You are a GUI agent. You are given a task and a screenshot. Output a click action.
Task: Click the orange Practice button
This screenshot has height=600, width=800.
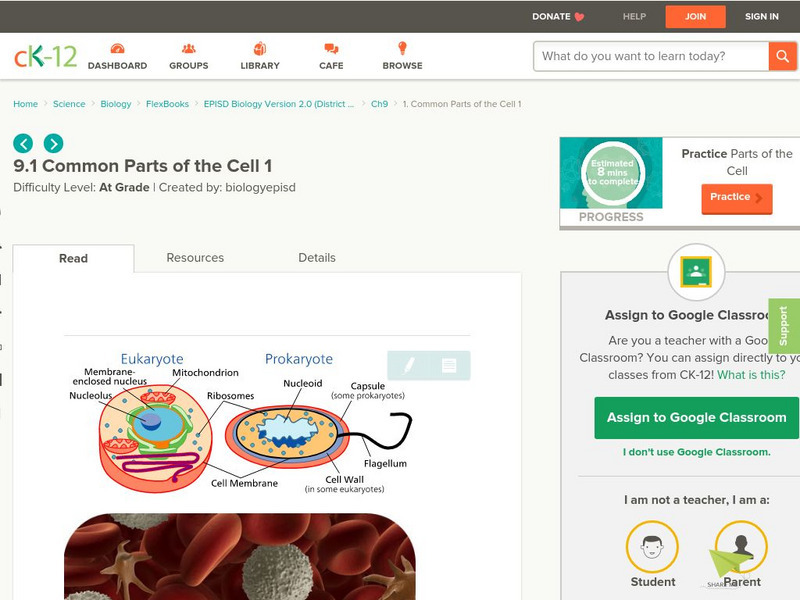coord(736,198)
